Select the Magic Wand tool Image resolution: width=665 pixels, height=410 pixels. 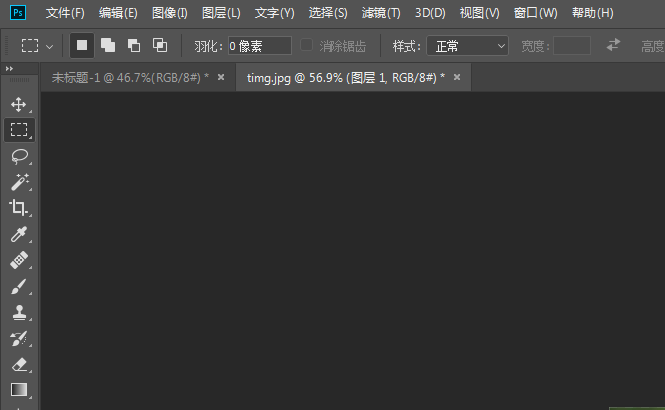(x=19, y=182)
